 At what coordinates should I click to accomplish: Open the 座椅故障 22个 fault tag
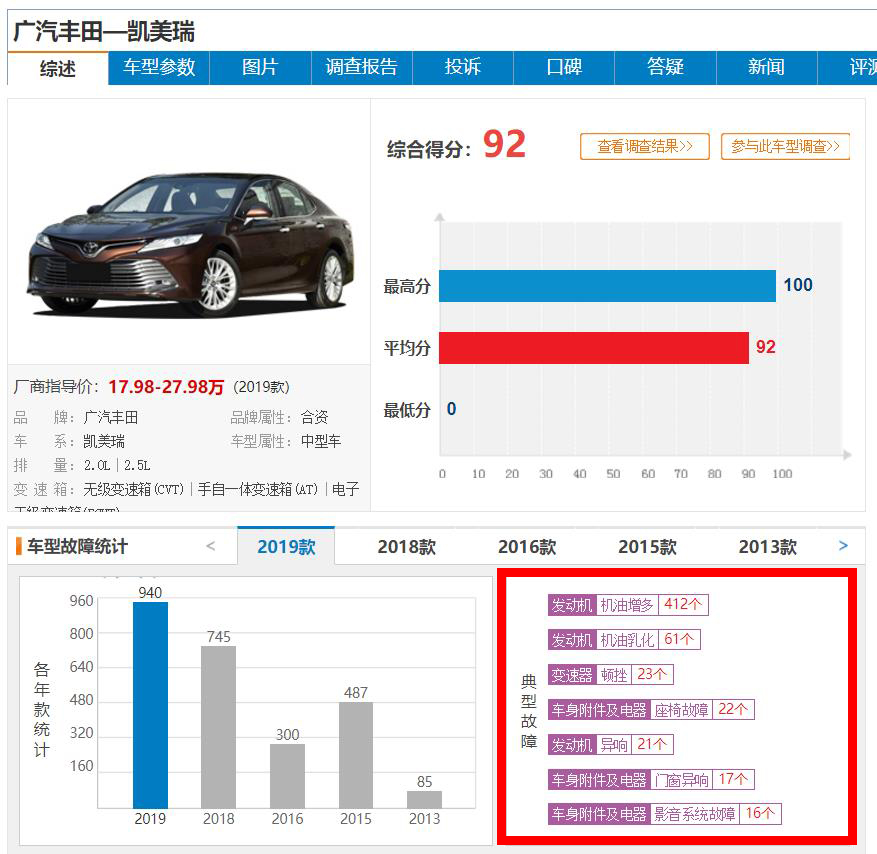(x=651, y=709)
